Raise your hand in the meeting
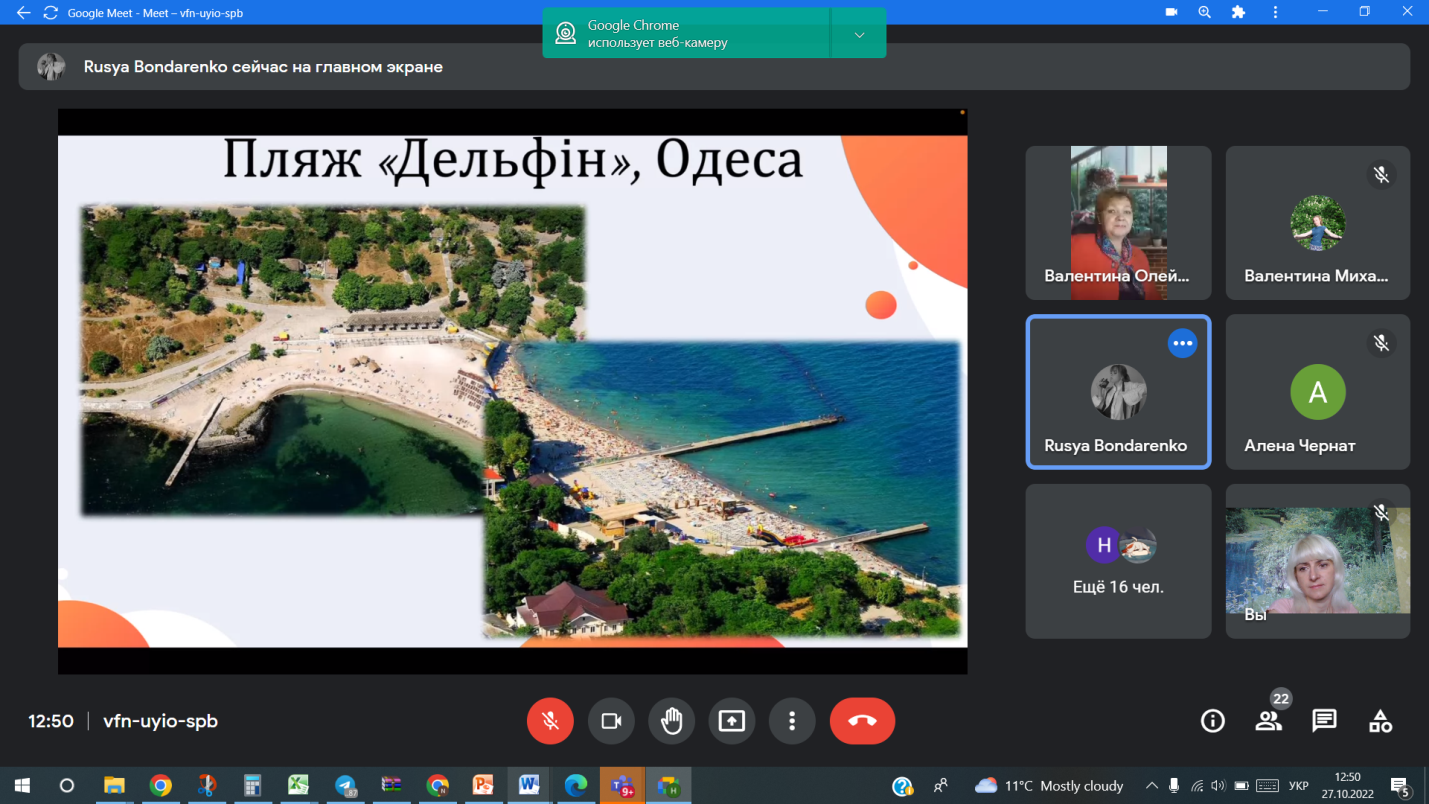This screenshot has width=1429, height=804. click(671, 721)
